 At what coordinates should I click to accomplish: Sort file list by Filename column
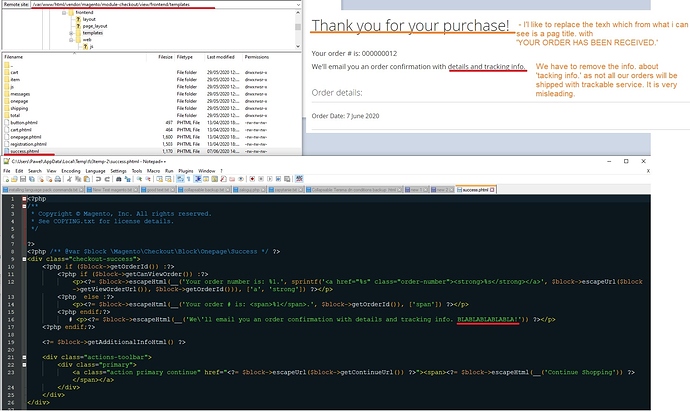[x=14, y=57]
